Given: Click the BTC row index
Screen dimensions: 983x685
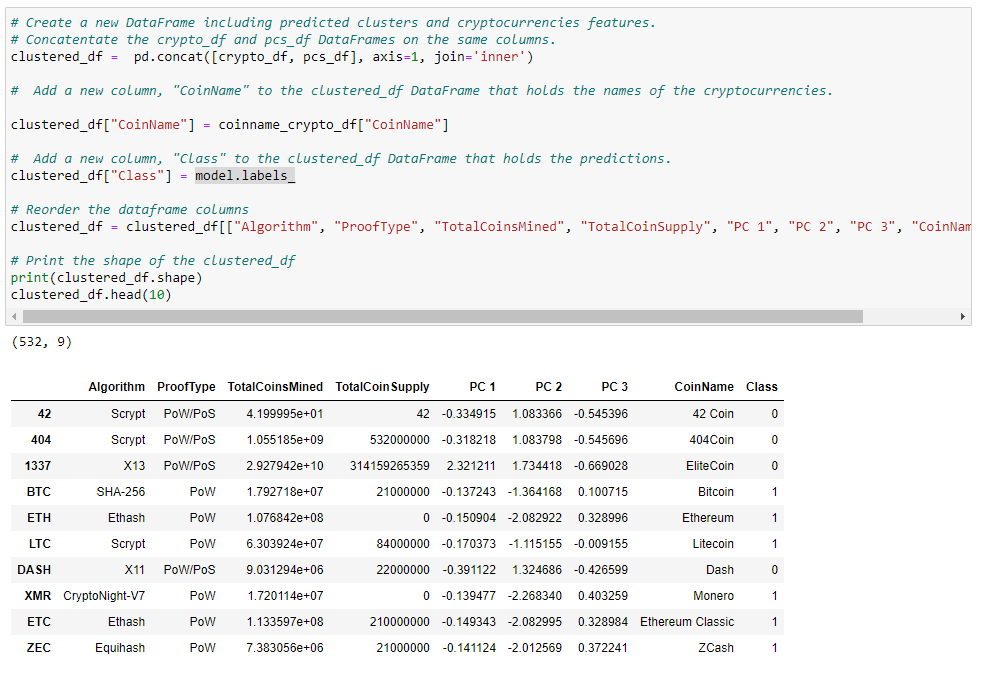Looking at the screenshot, I should pos(39,492).
